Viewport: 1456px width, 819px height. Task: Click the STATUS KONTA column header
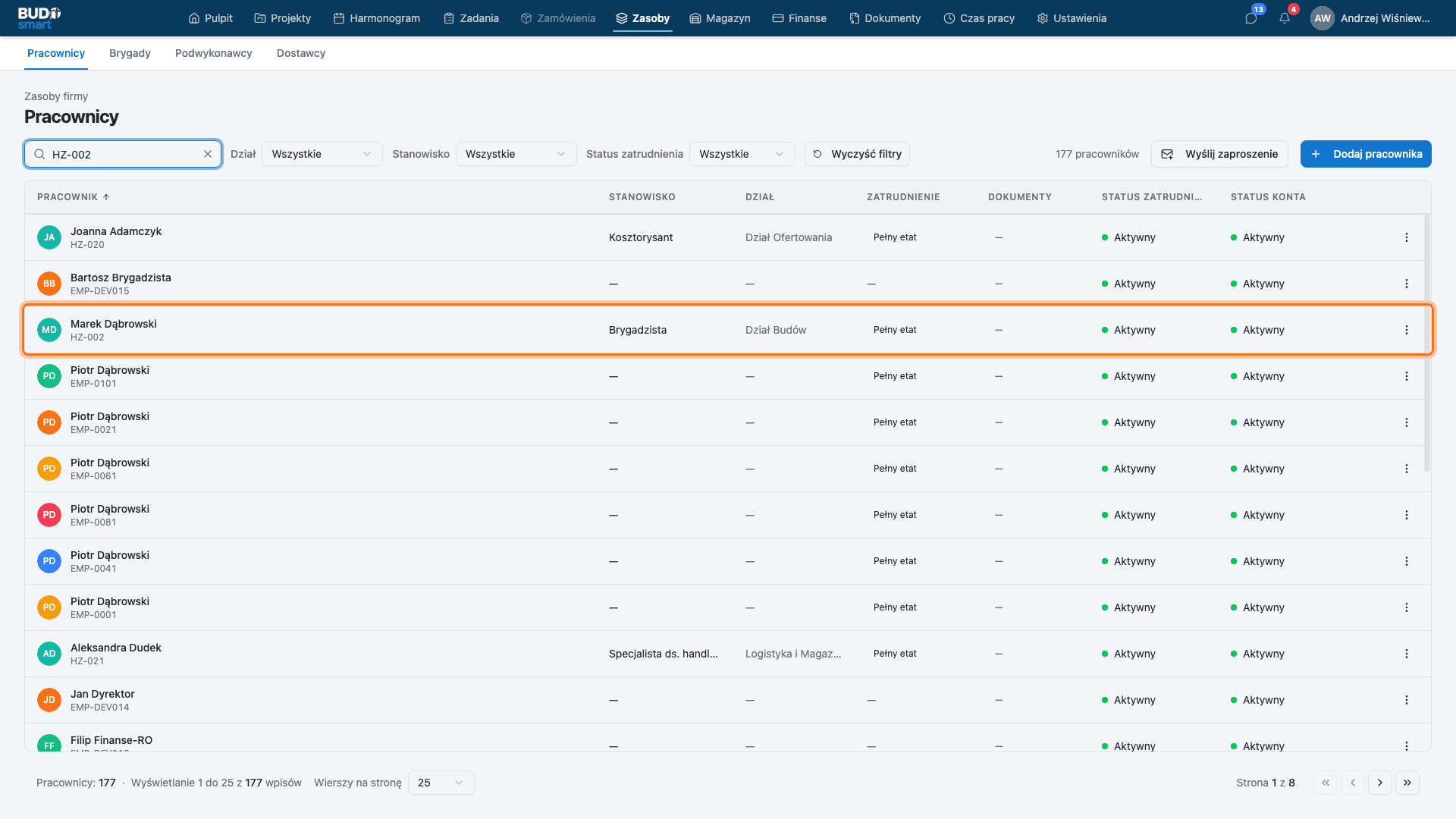(x=1268, y=197)
